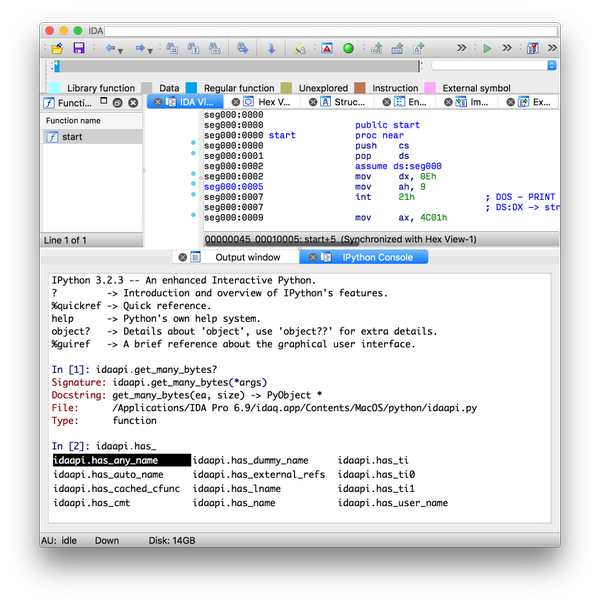Click the blue down-arrow jump icon
Screen dimensions: 600x604
[272, 48]
